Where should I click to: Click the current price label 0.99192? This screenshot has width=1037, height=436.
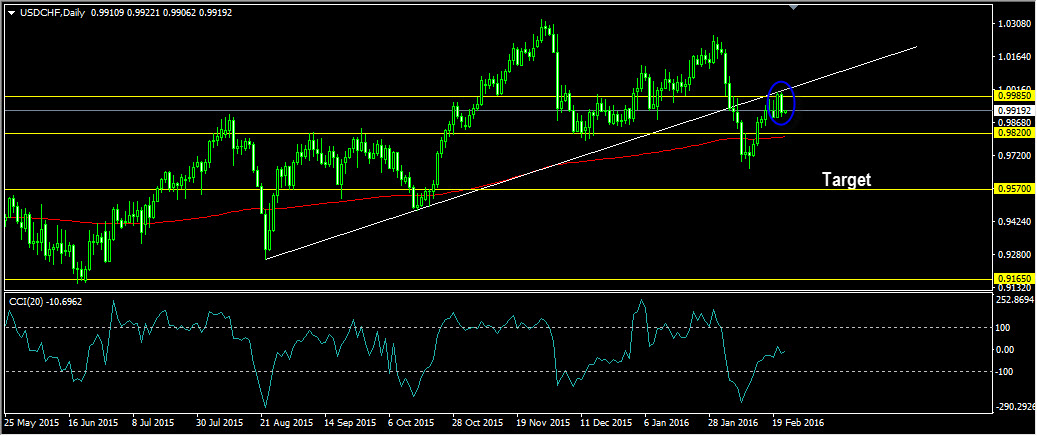1013,110
